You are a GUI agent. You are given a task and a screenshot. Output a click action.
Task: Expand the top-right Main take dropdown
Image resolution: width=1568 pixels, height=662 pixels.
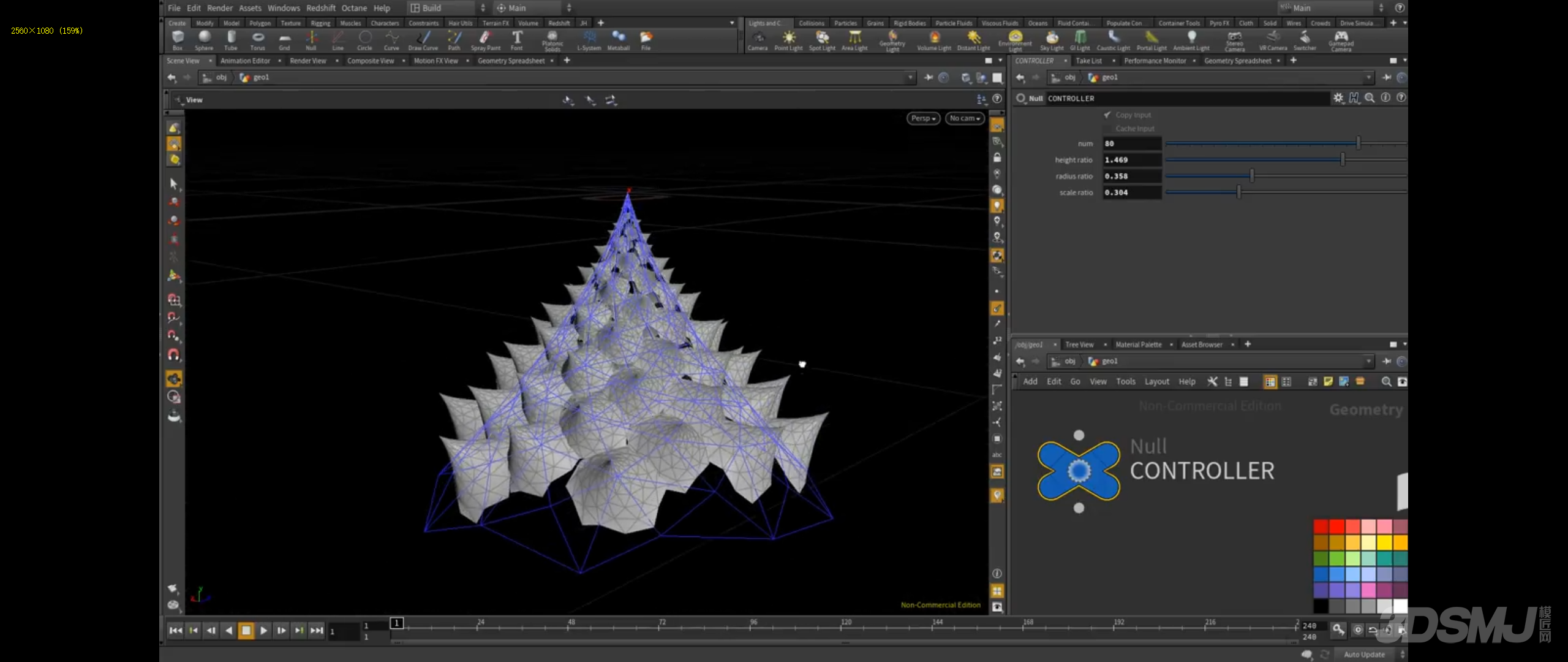[x=1332, y=8]
